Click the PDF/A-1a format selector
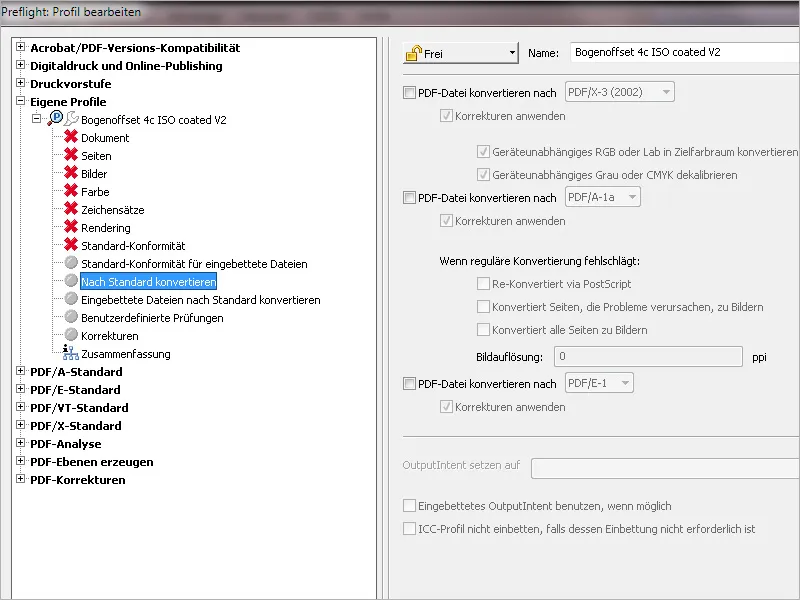Viewport: 800px width, 600px height. pos(605,197)
